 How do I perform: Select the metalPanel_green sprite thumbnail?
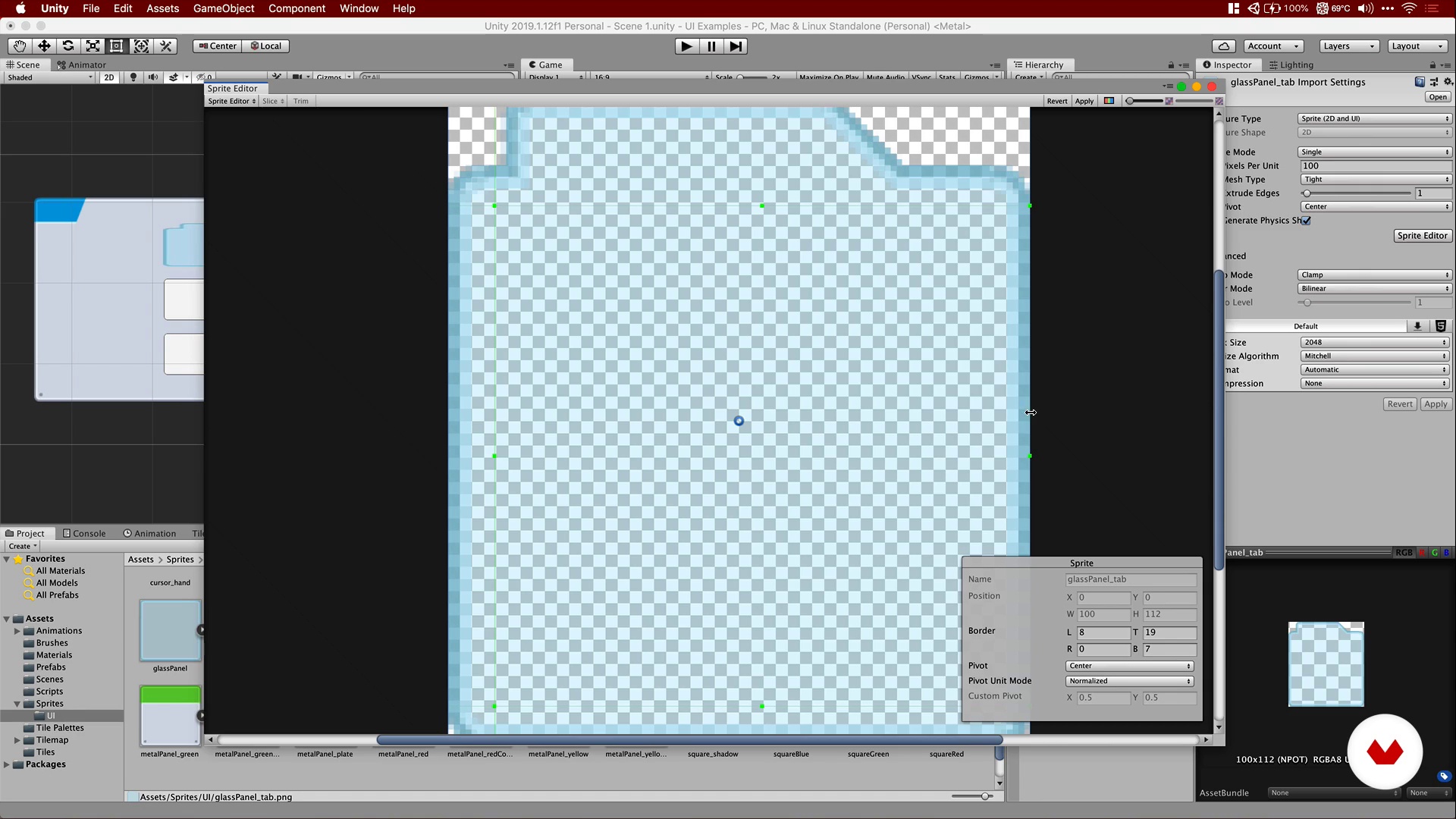[x=170, y=716]
